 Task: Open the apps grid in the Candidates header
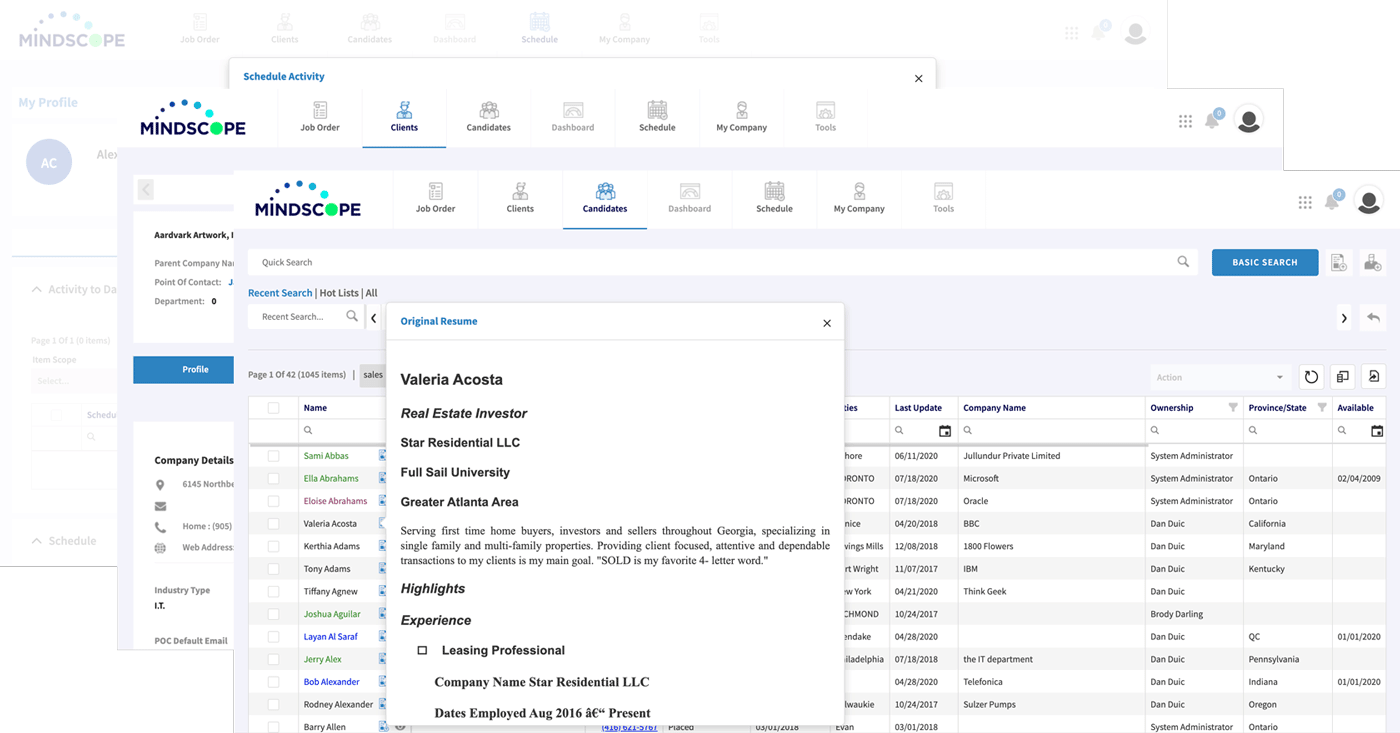pos(1305,202)
